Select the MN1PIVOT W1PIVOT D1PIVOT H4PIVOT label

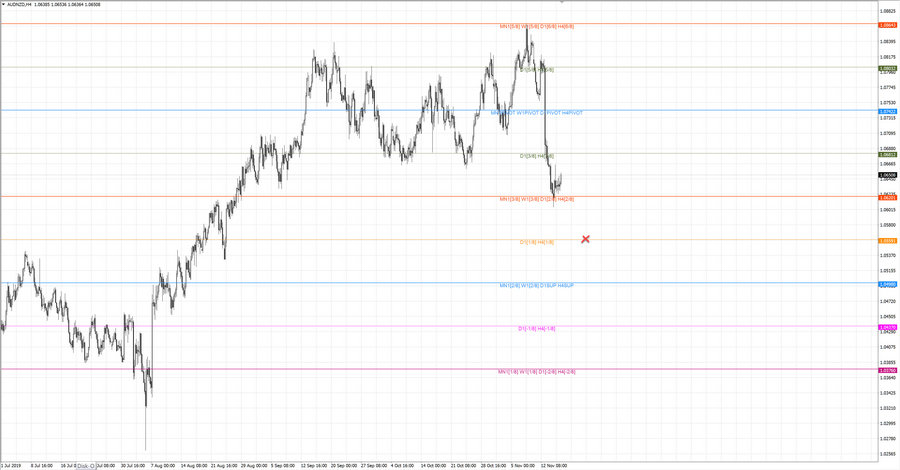pos(537,113)
